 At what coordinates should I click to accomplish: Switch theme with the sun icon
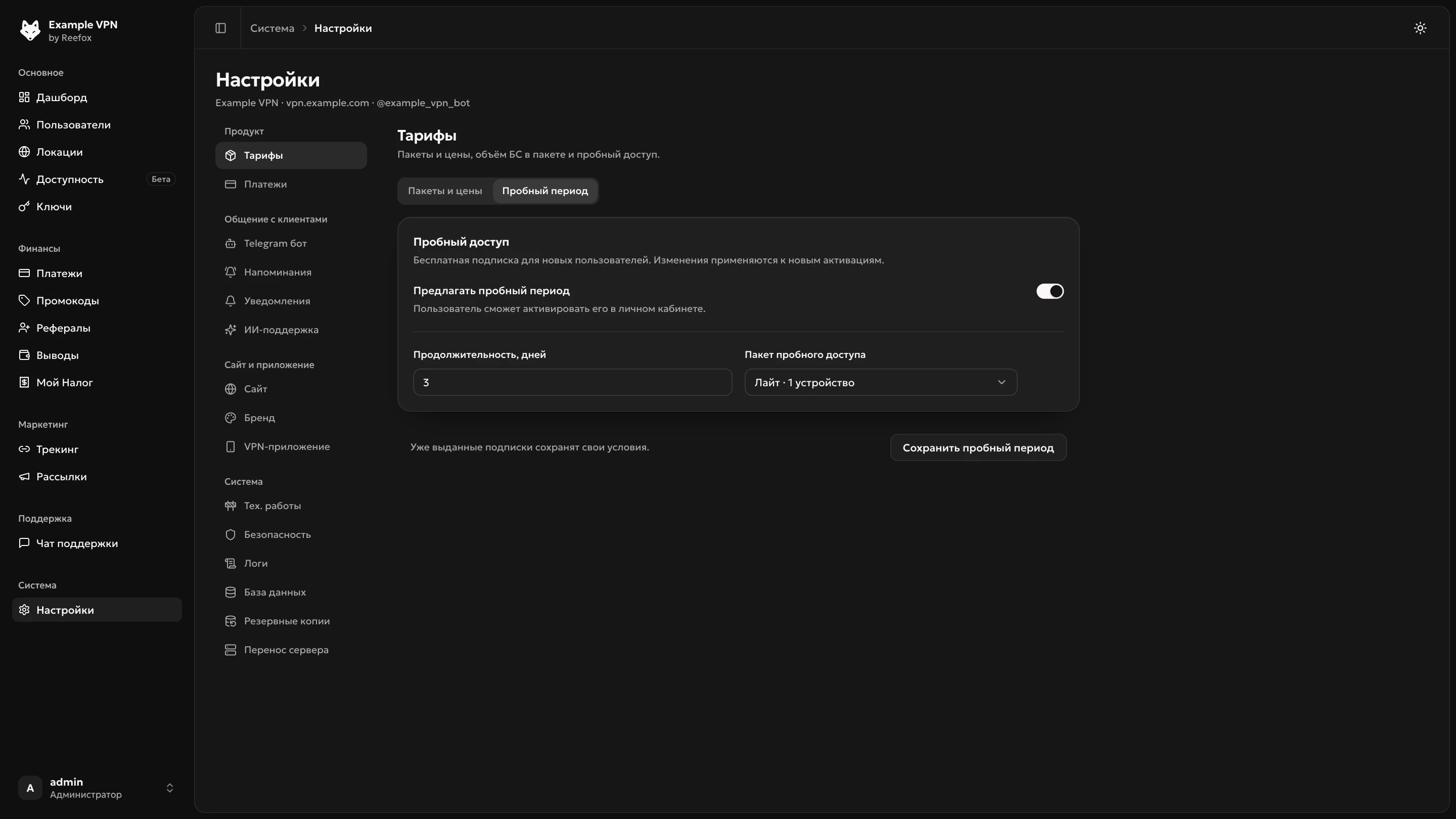(x=1420, y=28)
